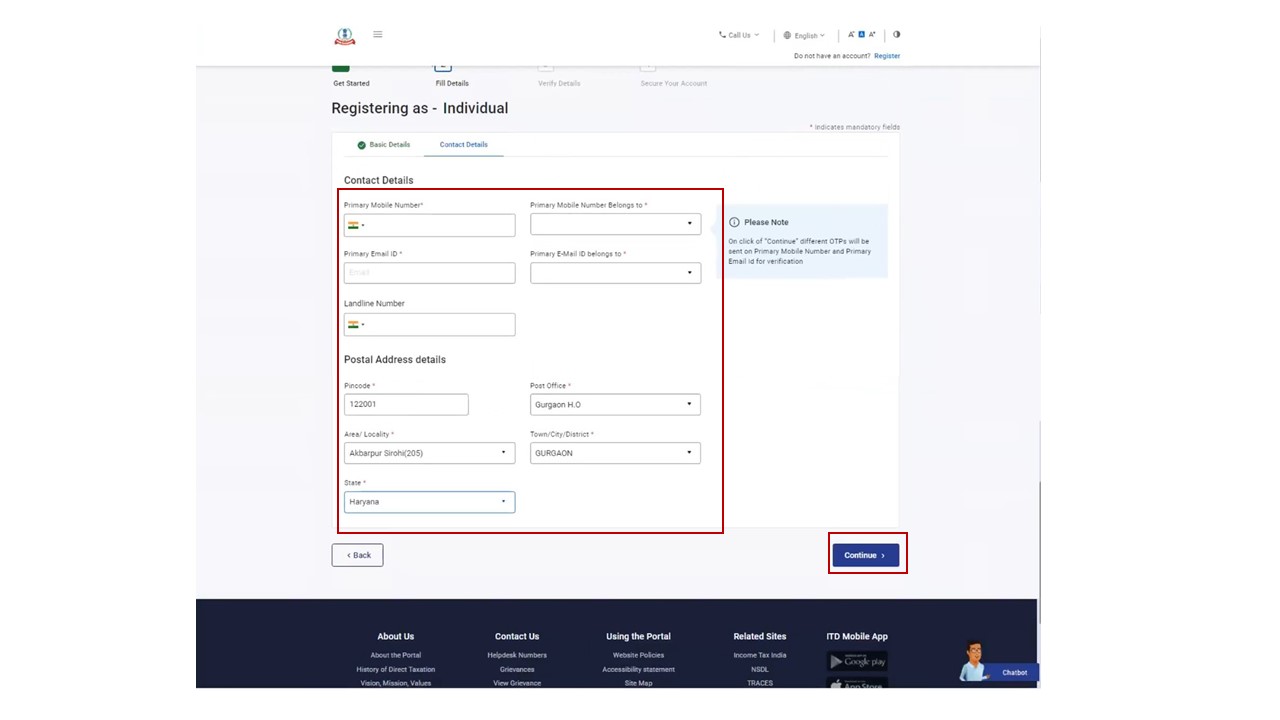Expand Primary Mobile Number Belongs to dropdown
This screenshot has width=1280, height=720.
pyautogui.click(x=615, y=224)
